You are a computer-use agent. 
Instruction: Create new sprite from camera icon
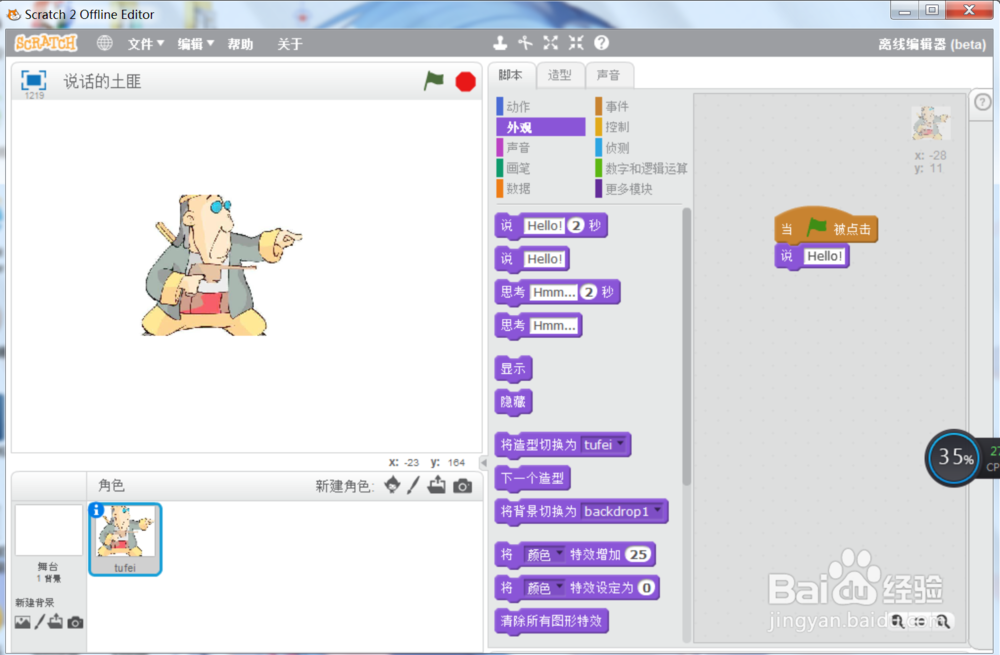[462, 486]
